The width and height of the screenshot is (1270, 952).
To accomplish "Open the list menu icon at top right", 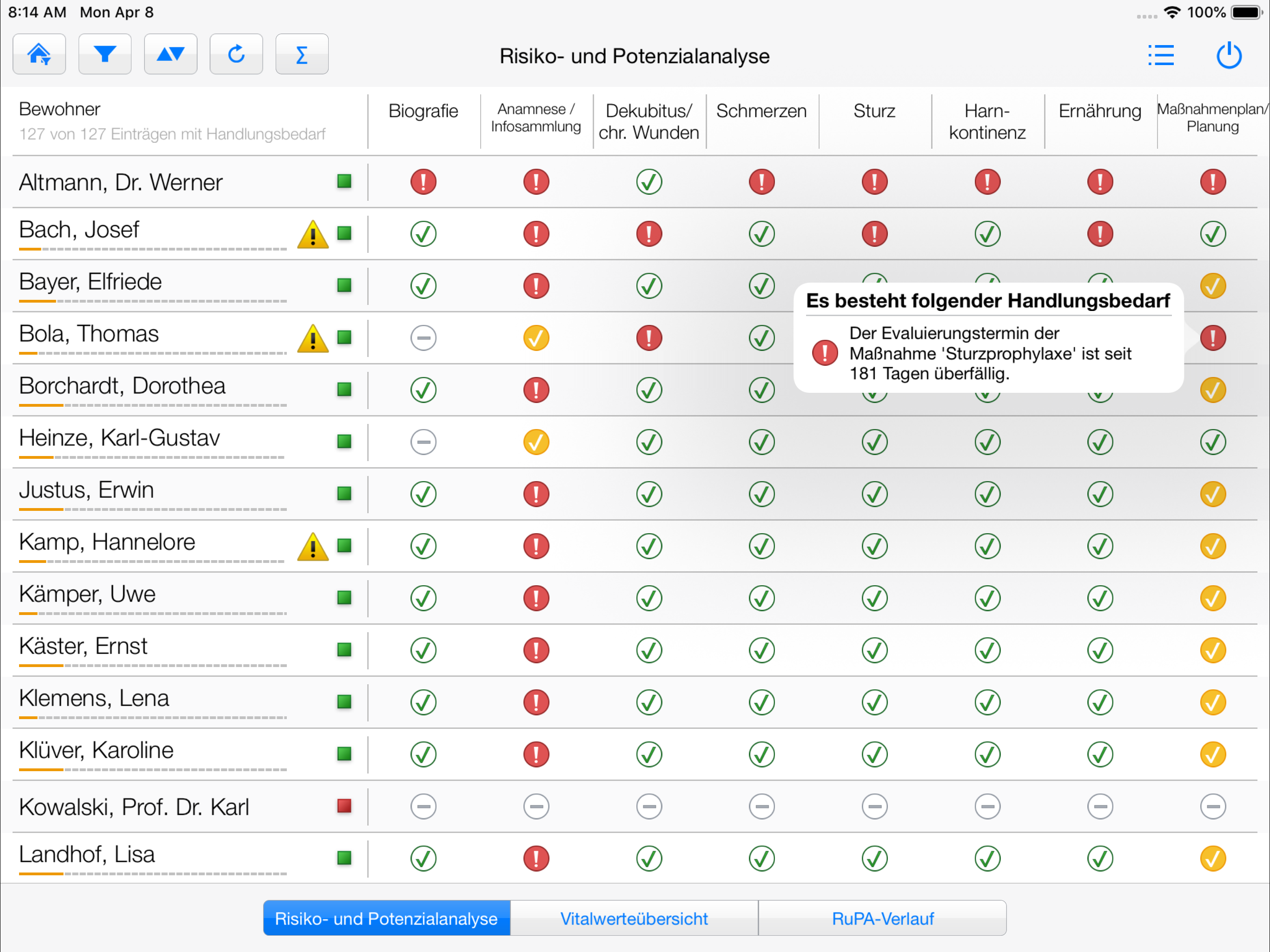I will coord(1161,56).
